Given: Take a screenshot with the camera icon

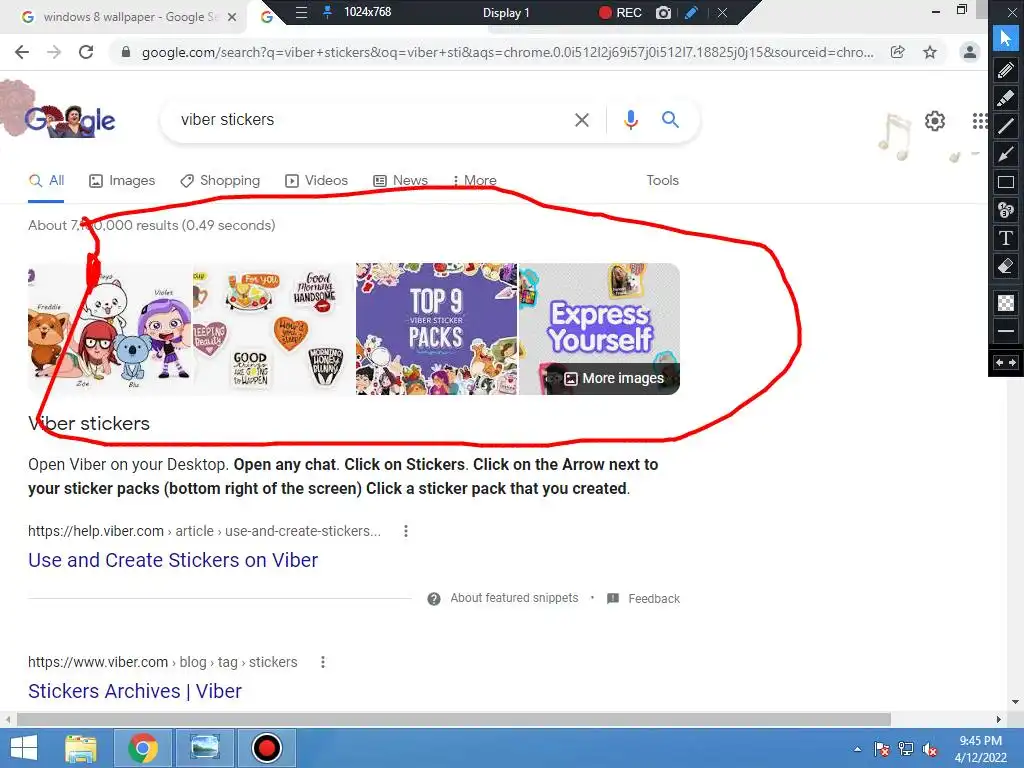Looking at the screenshot, I should click(x=664, y=12).
